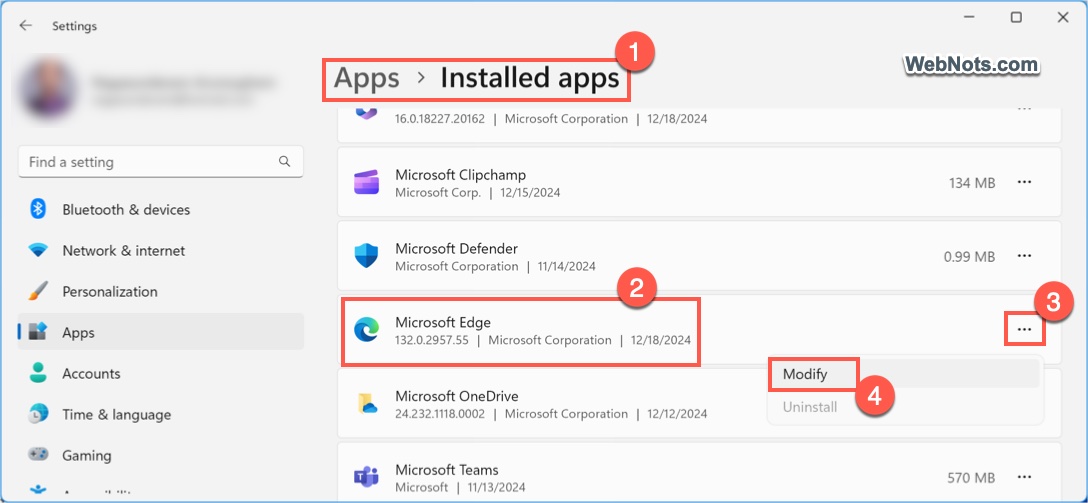The image size is (1088, 503).
Task: Click the Microsoft Teams app name
Action: pos(447,470)
